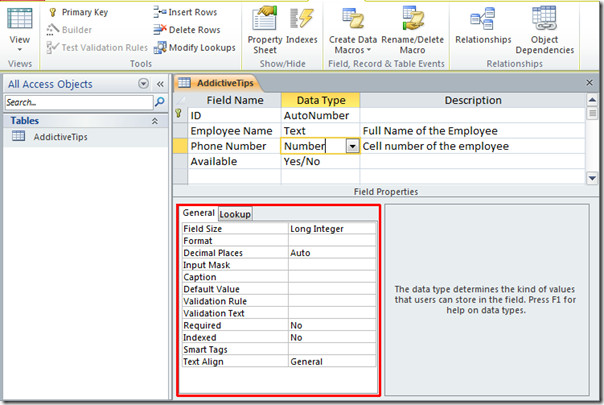
Task: Switch to the Lookup tab
Action: (x=235, y=214)
